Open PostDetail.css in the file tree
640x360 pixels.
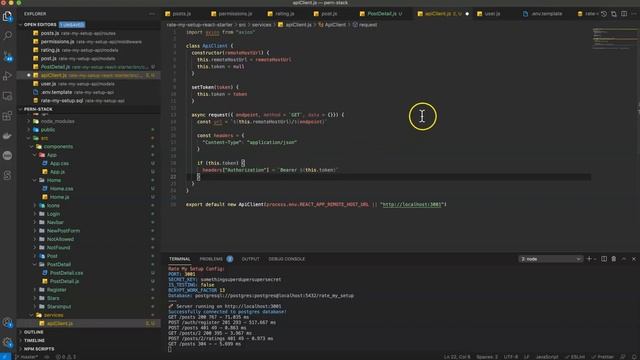pyautogui.click(x=66, y=273)
